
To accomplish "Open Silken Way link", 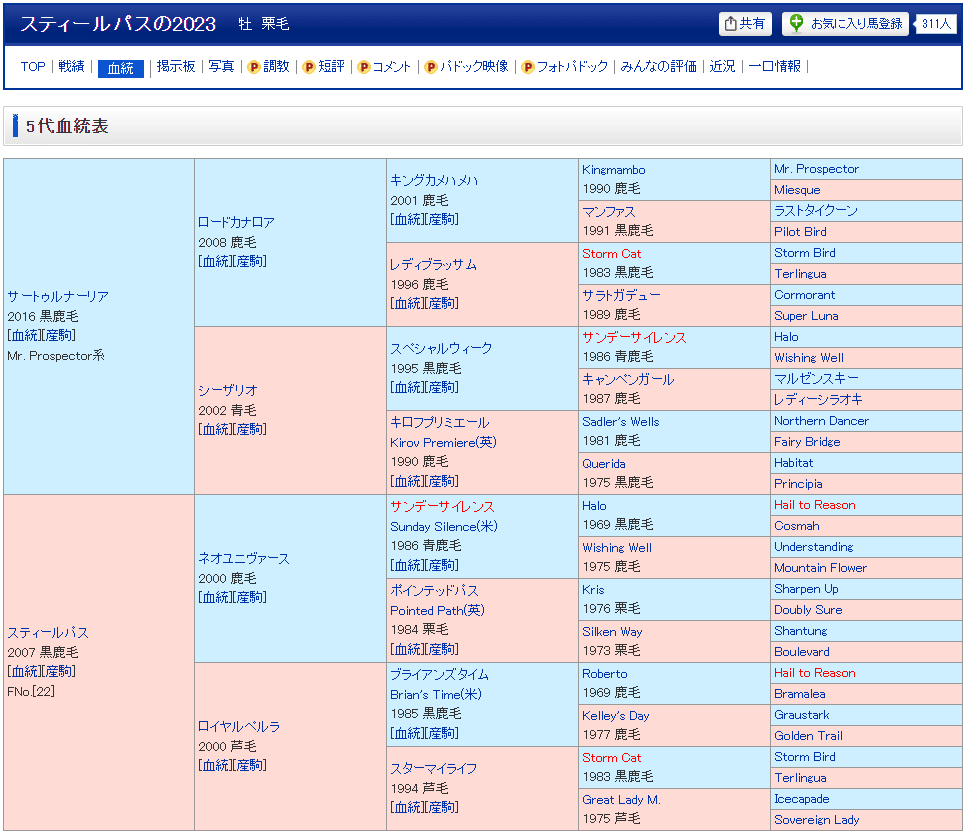I will pos(612,631).
